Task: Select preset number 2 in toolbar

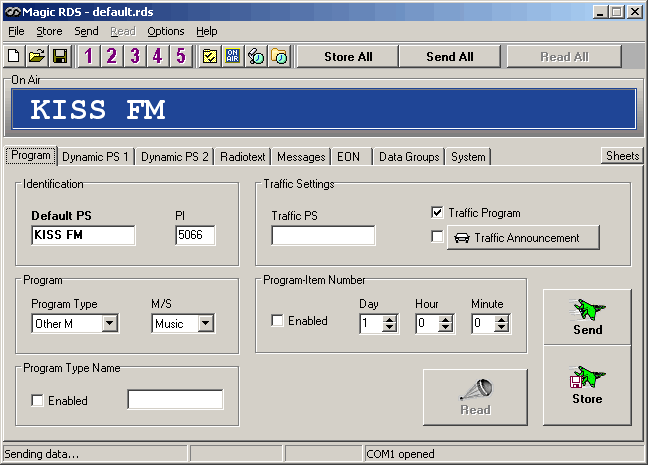Action: coord(112,56)
